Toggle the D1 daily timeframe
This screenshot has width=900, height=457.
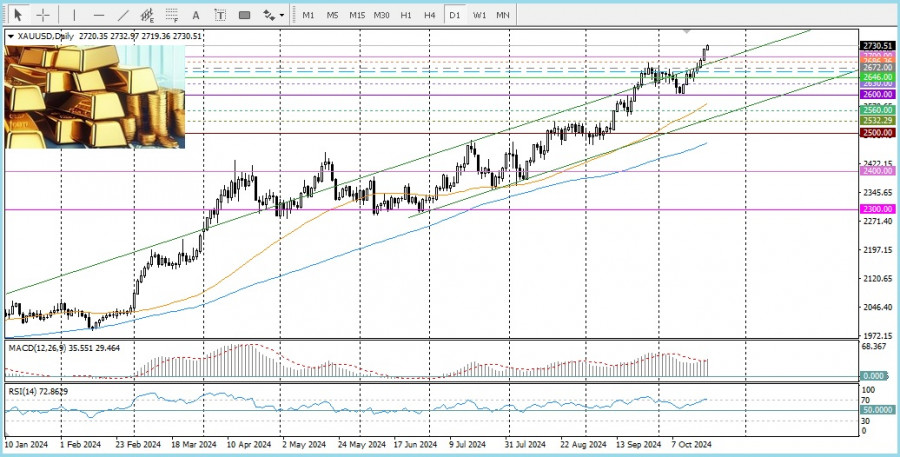pos(455,16)
